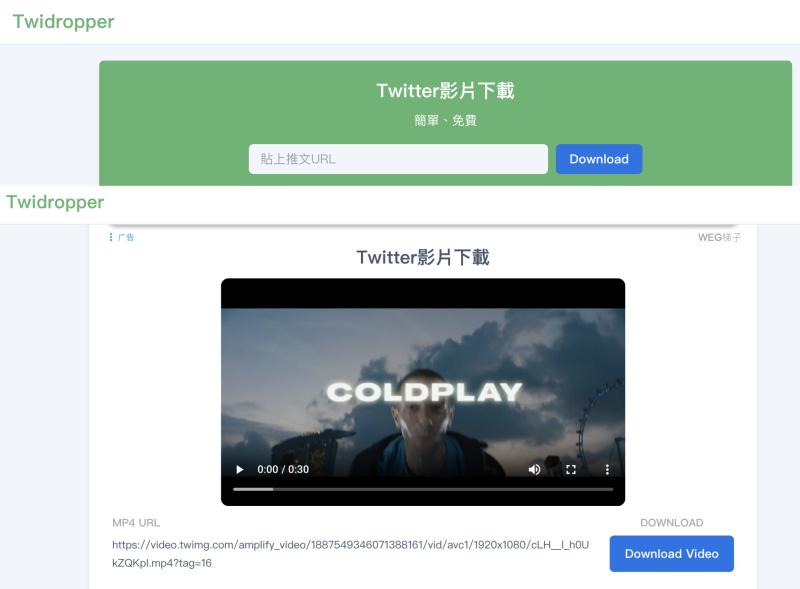The width and height of the screenshot is (800, 589).
Task: Click the 0:00 / 0:30 timestamp
Action: [x=281, y=467]
